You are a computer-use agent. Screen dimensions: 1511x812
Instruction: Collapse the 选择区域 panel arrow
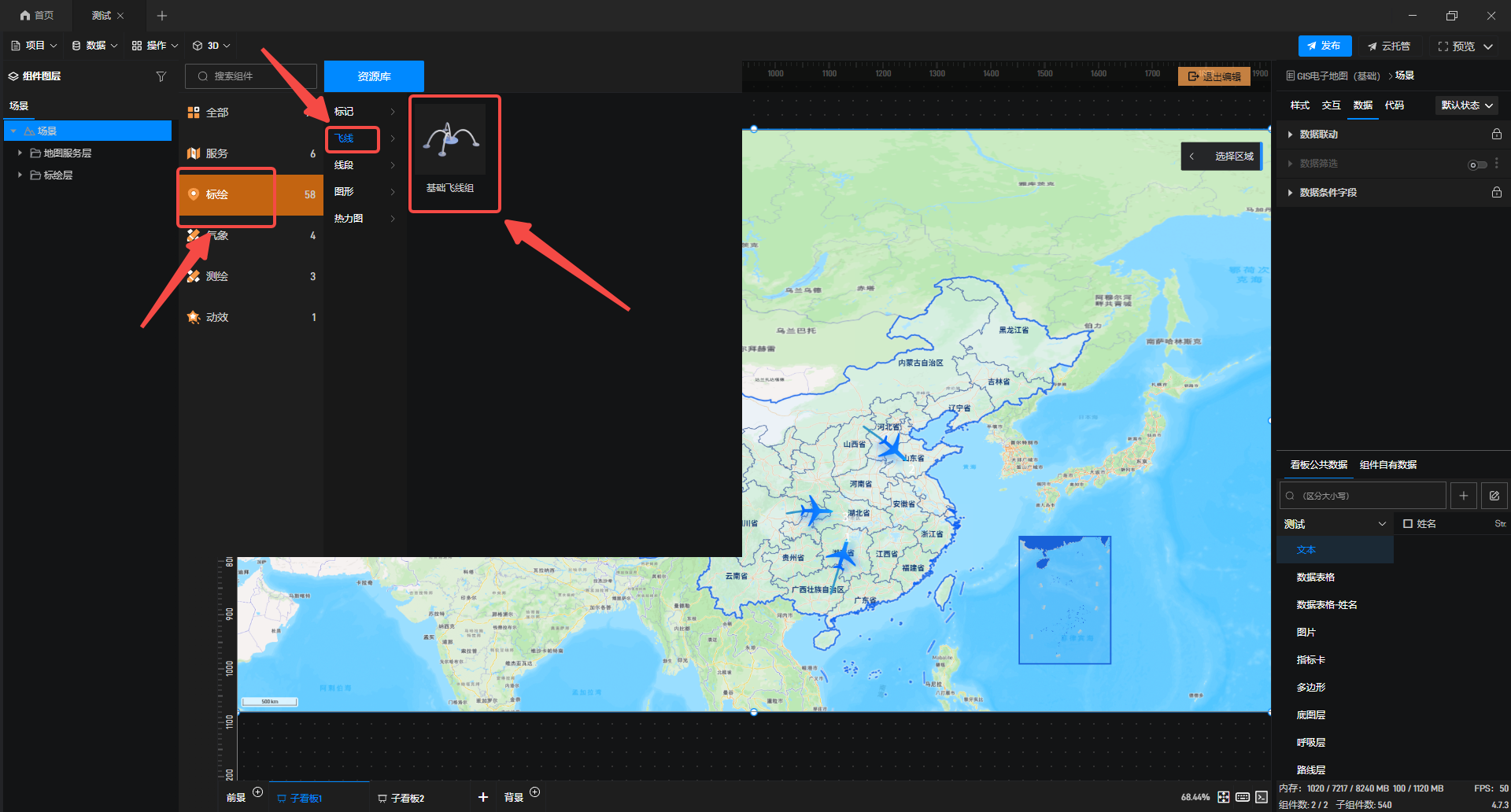(x=1191, y=157)
